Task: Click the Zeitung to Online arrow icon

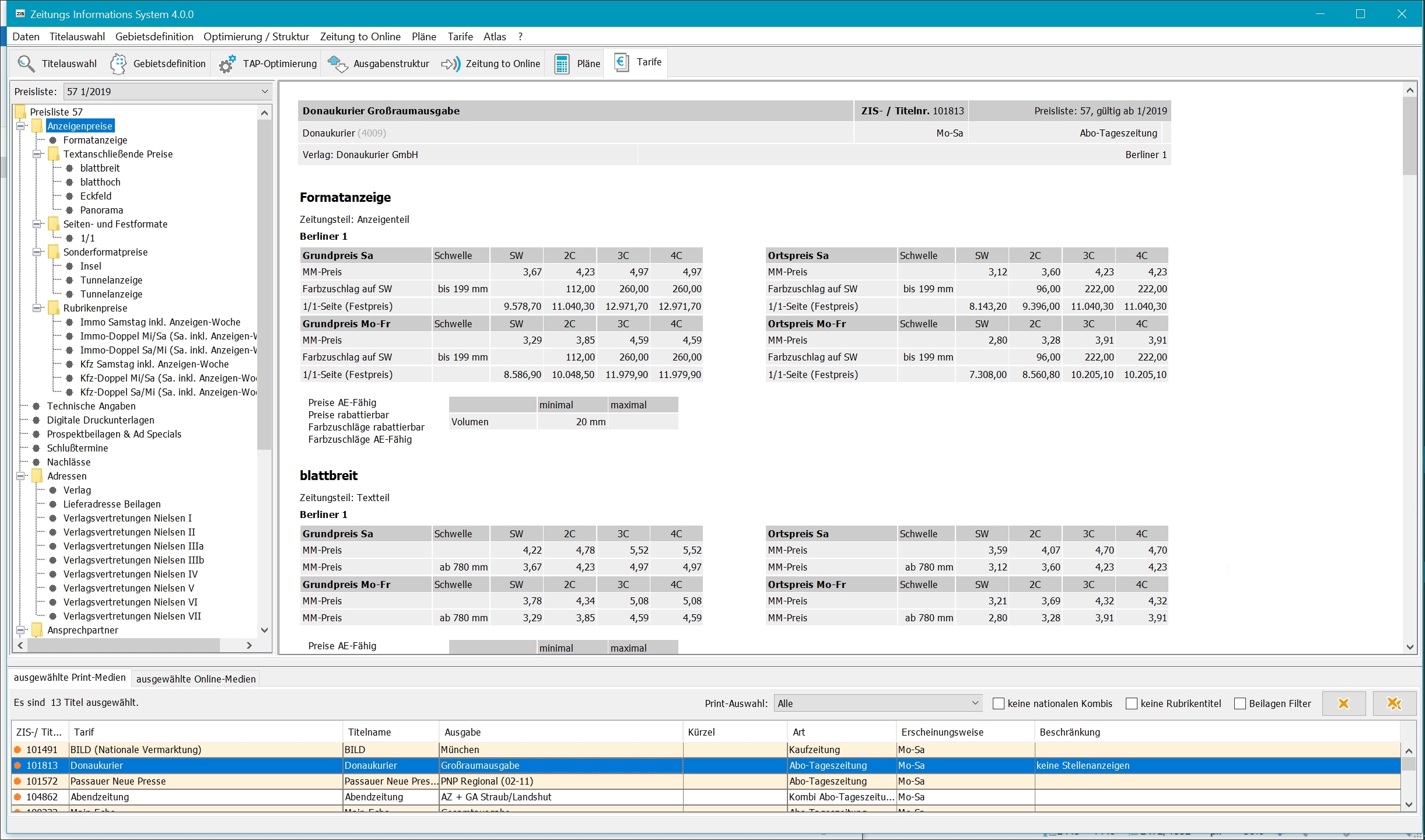Action: point(450,64)
